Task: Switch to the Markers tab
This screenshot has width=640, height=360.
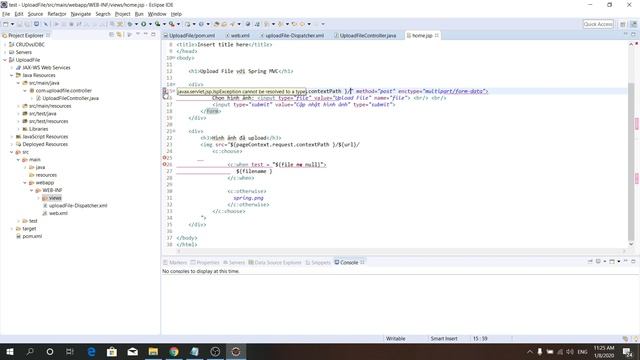Action: [x=175, y=262]
